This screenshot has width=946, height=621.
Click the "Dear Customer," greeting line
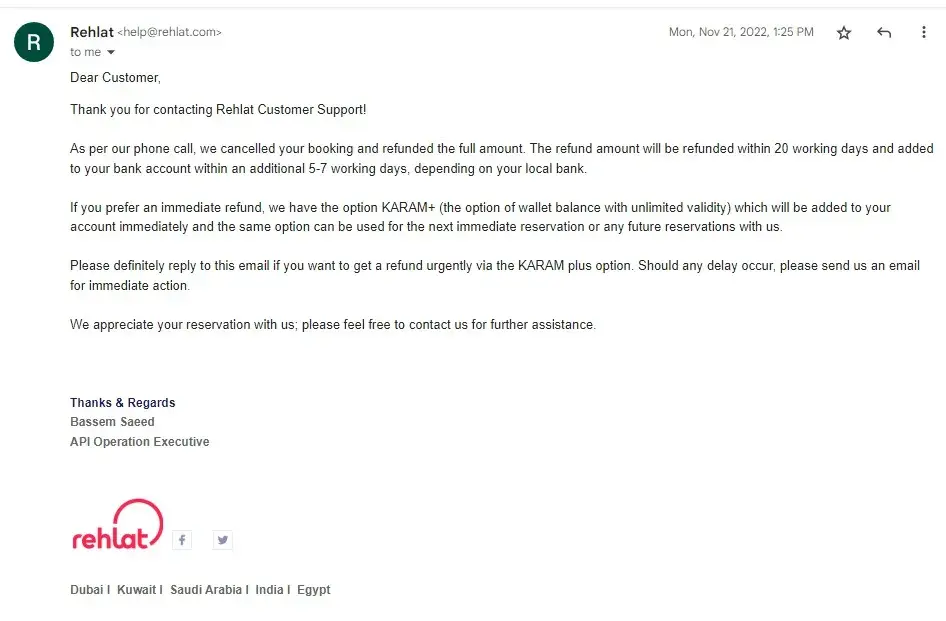(115, 77)
